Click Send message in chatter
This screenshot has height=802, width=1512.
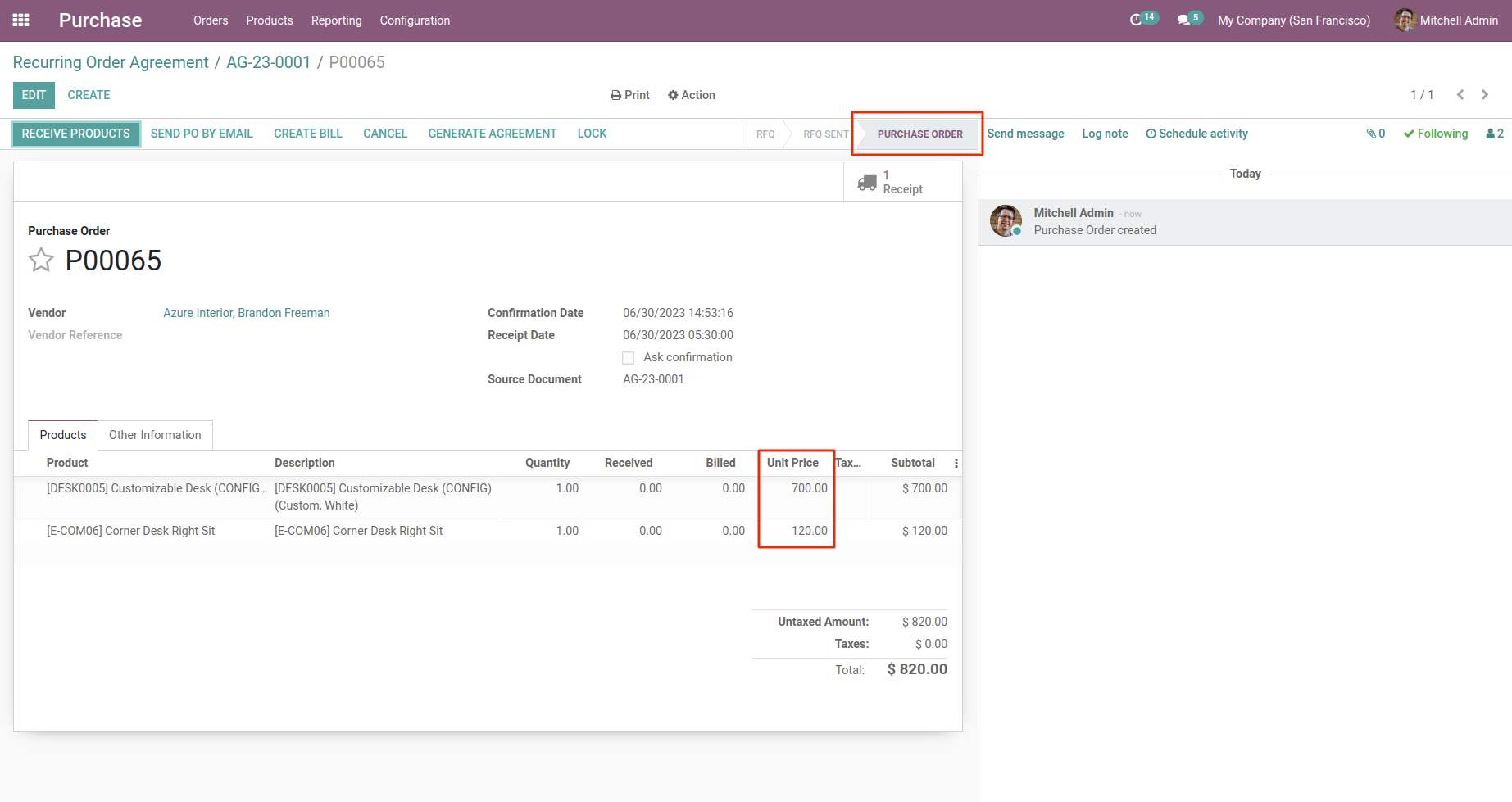(x=1025, y=134)
